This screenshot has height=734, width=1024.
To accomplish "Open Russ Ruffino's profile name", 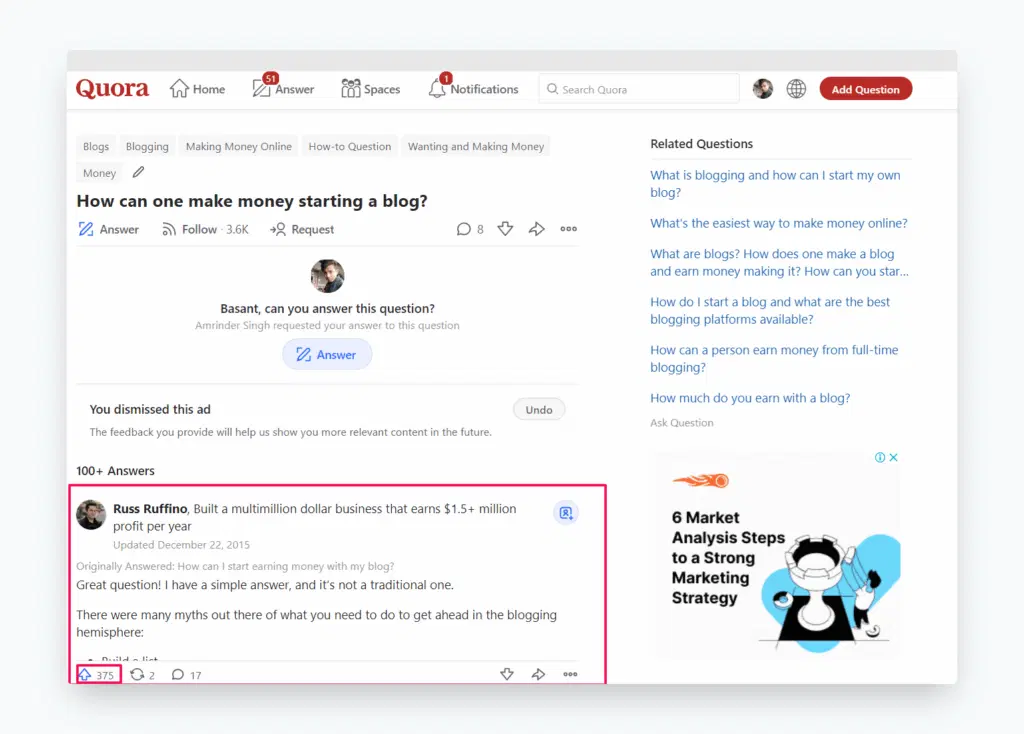I will coord(150,509).
